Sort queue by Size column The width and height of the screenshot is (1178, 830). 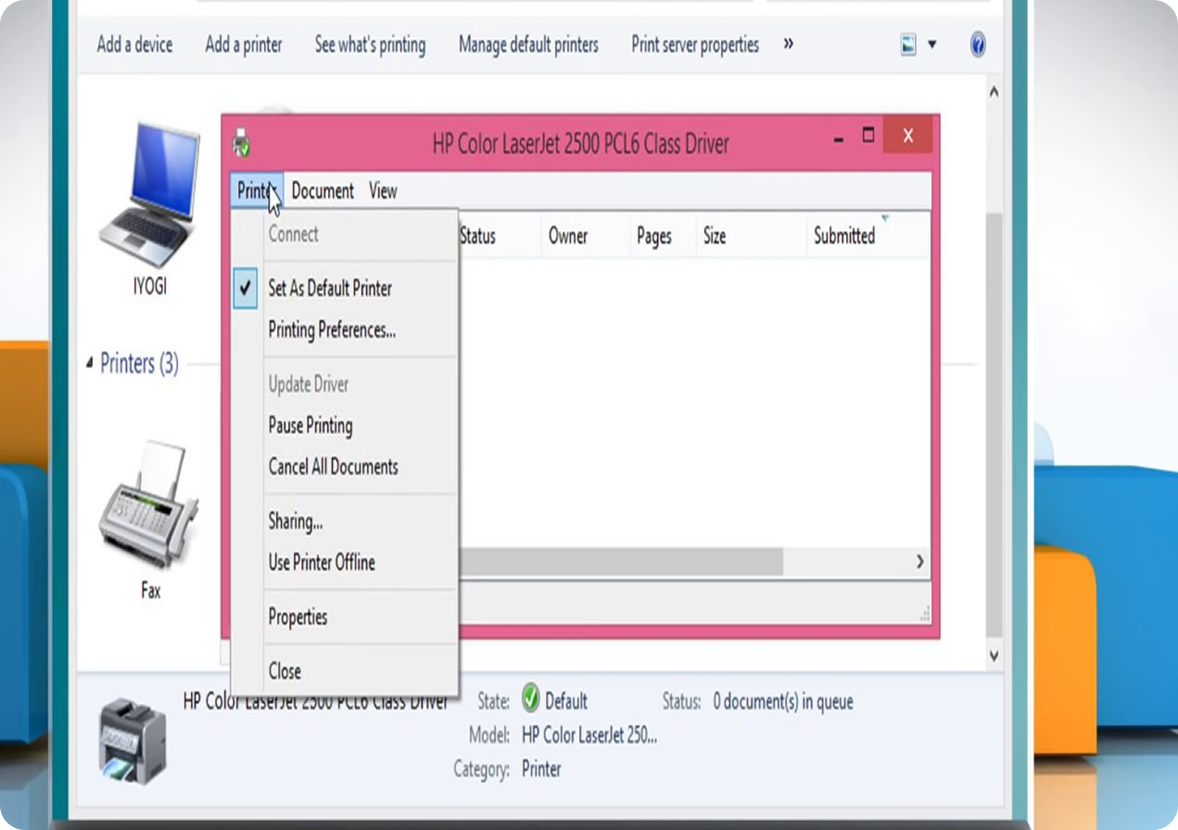click(751, 236)
